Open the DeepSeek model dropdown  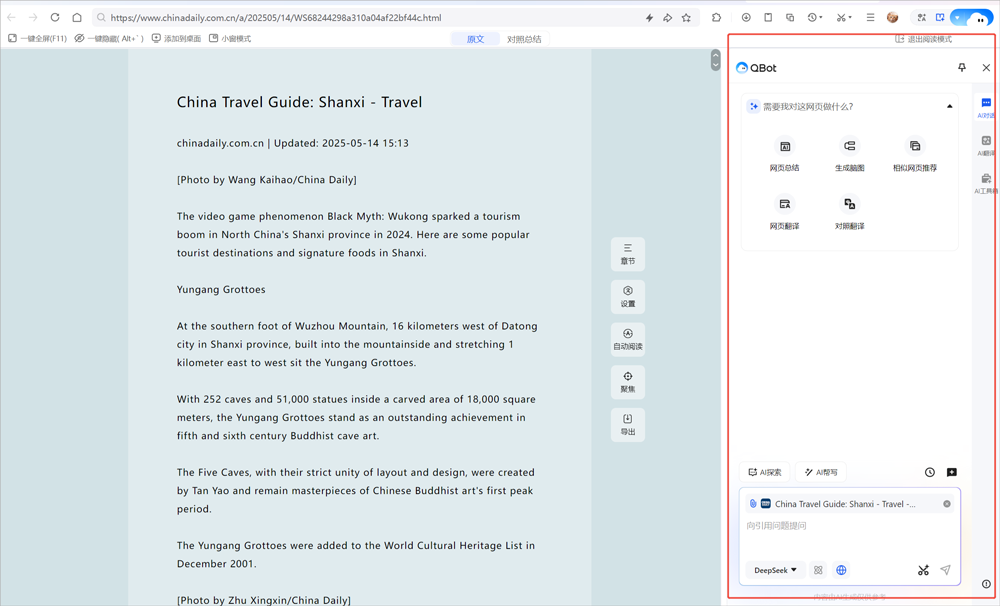point(775,570)
